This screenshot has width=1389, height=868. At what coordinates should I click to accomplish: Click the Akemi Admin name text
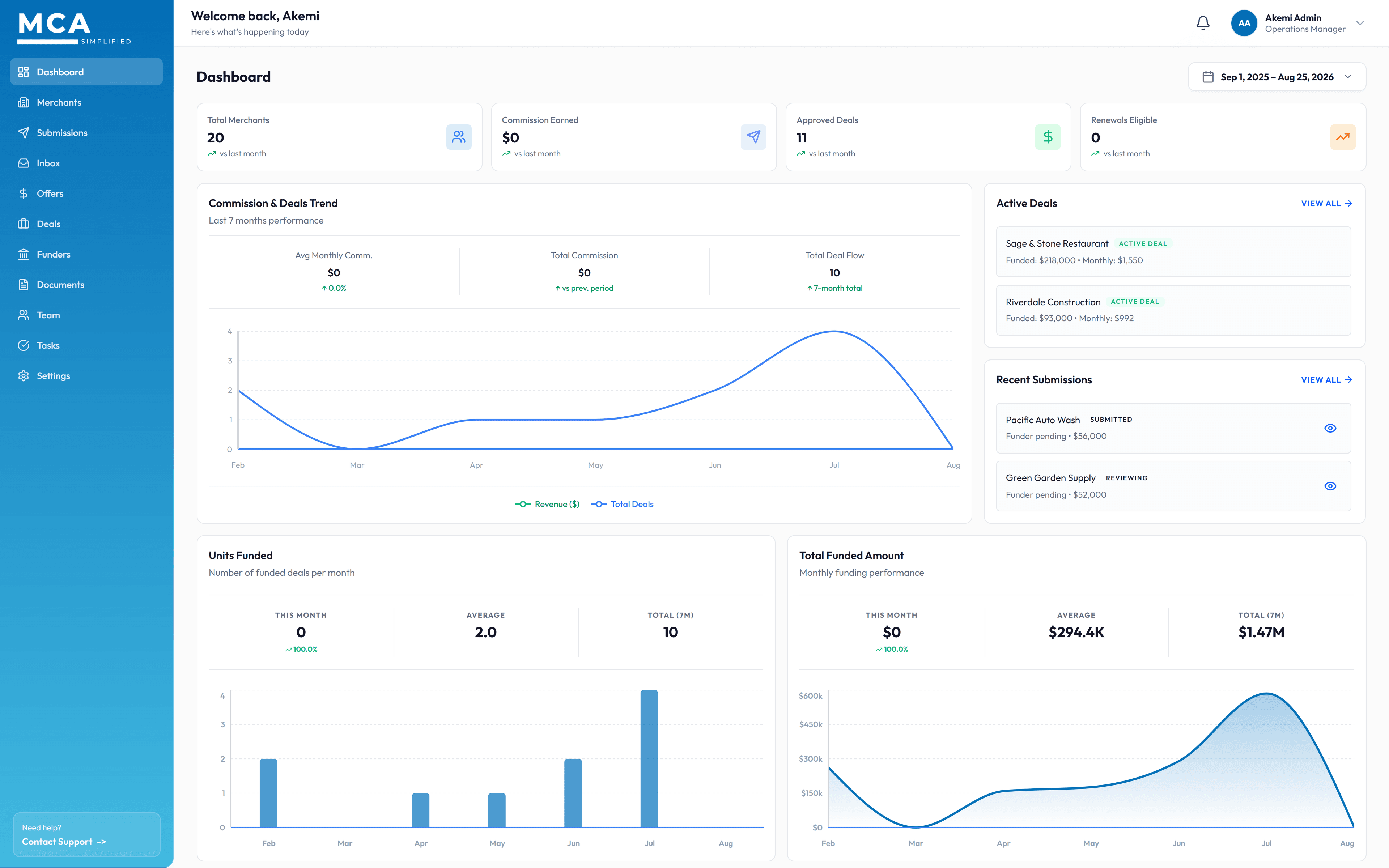1292,18
